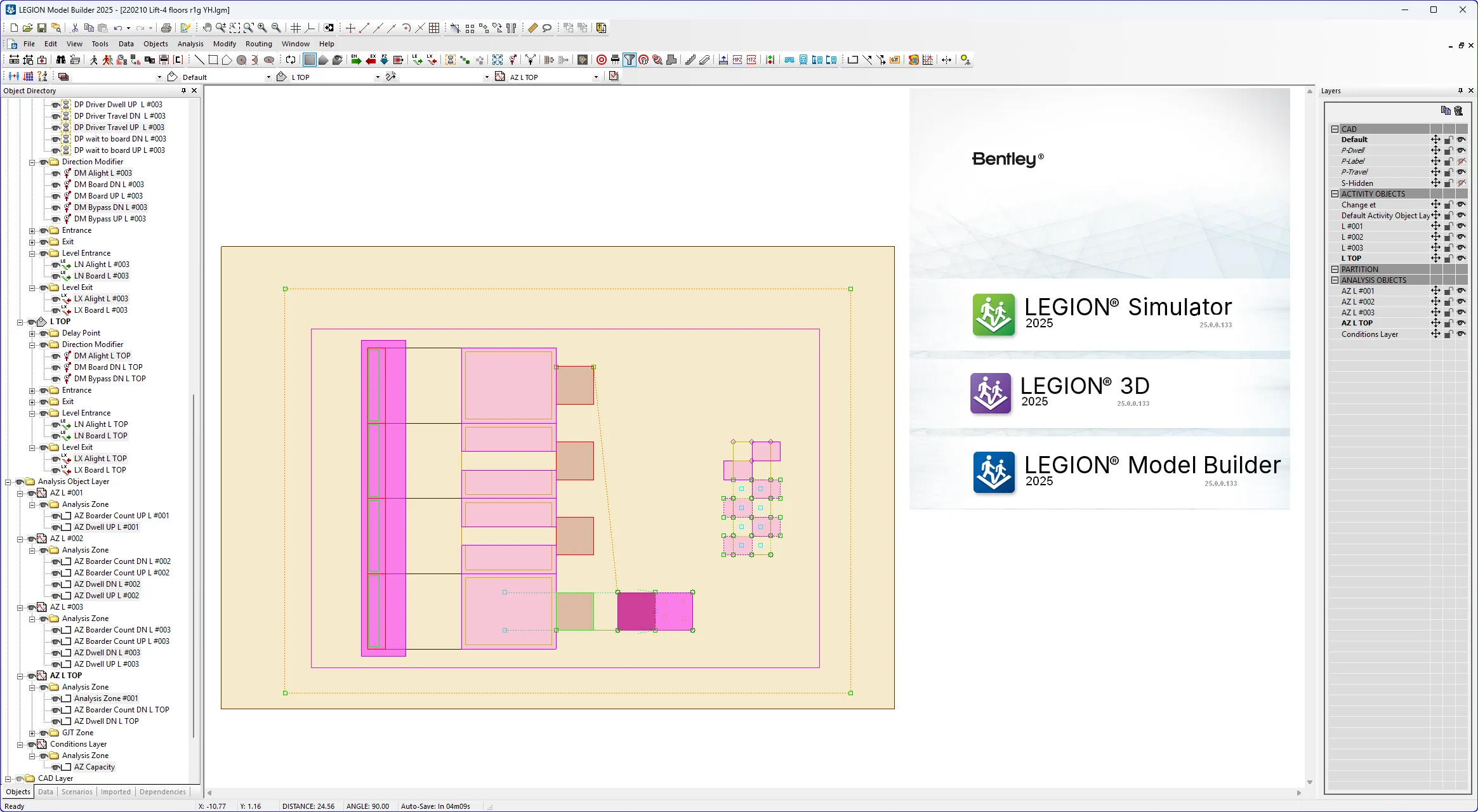Open the Routing menu

[x=258, y=44]
